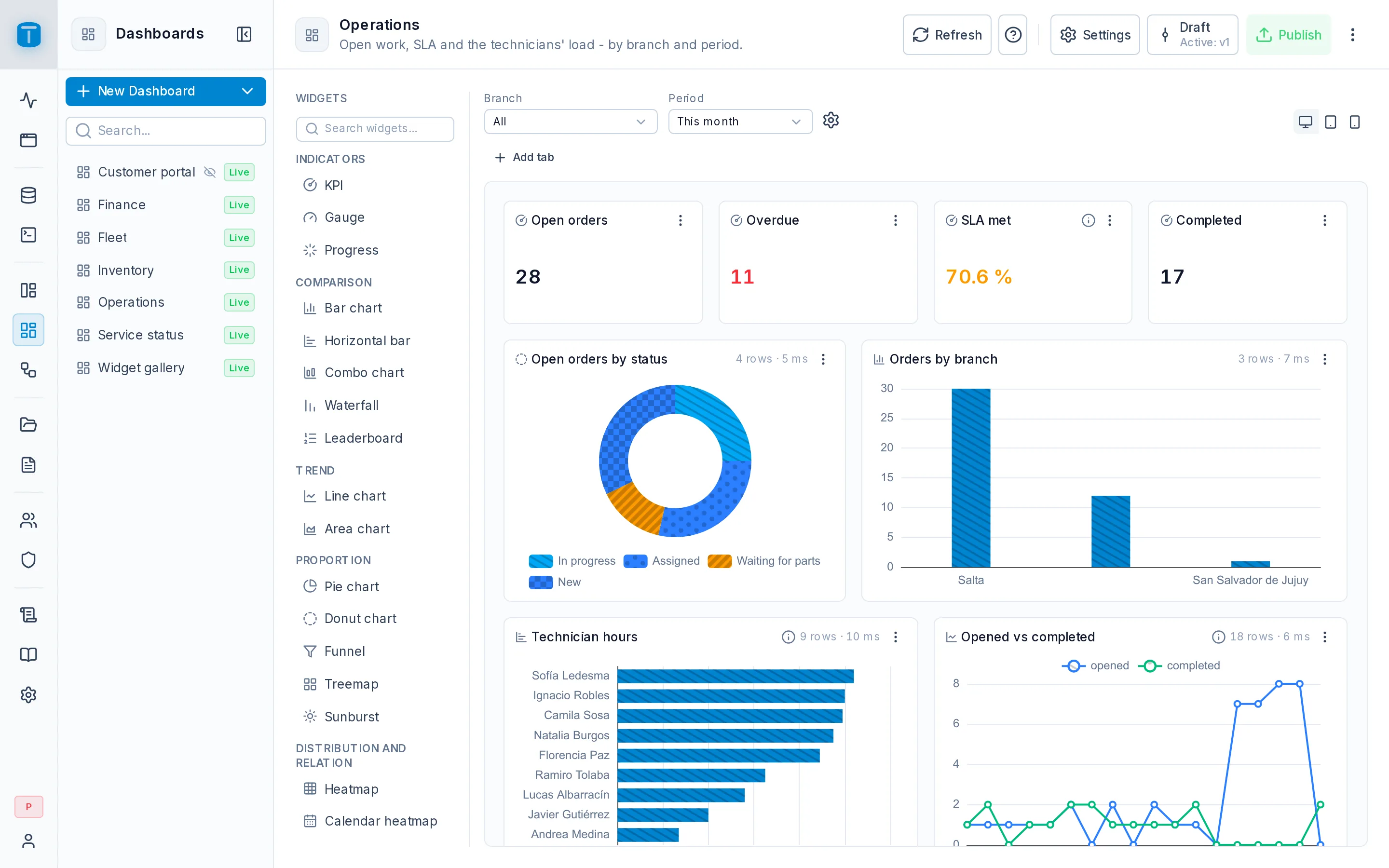Viewport: 1389px width, 868px height.
Task: Focus the dashboards Search field
Action: (x=166, y=131)
